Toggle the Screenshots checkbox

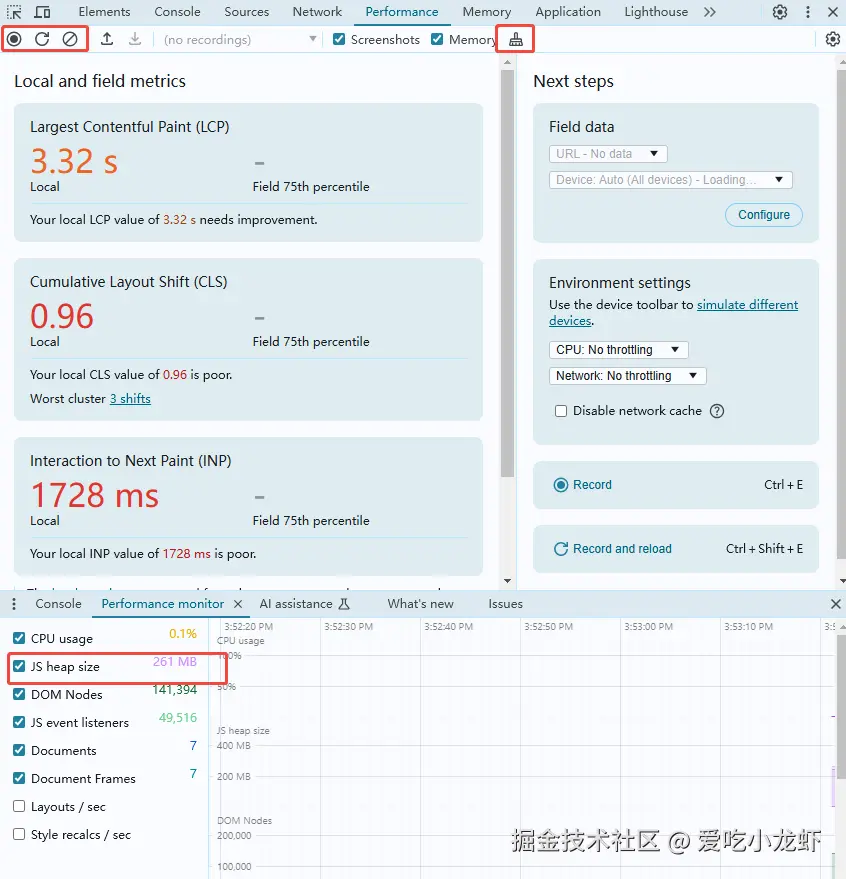339,39
